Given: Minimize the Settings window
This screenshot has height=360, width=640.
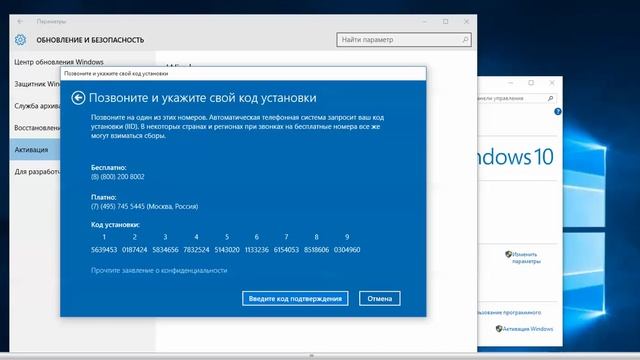Looking at the screenshot, I should pos(425,21).
